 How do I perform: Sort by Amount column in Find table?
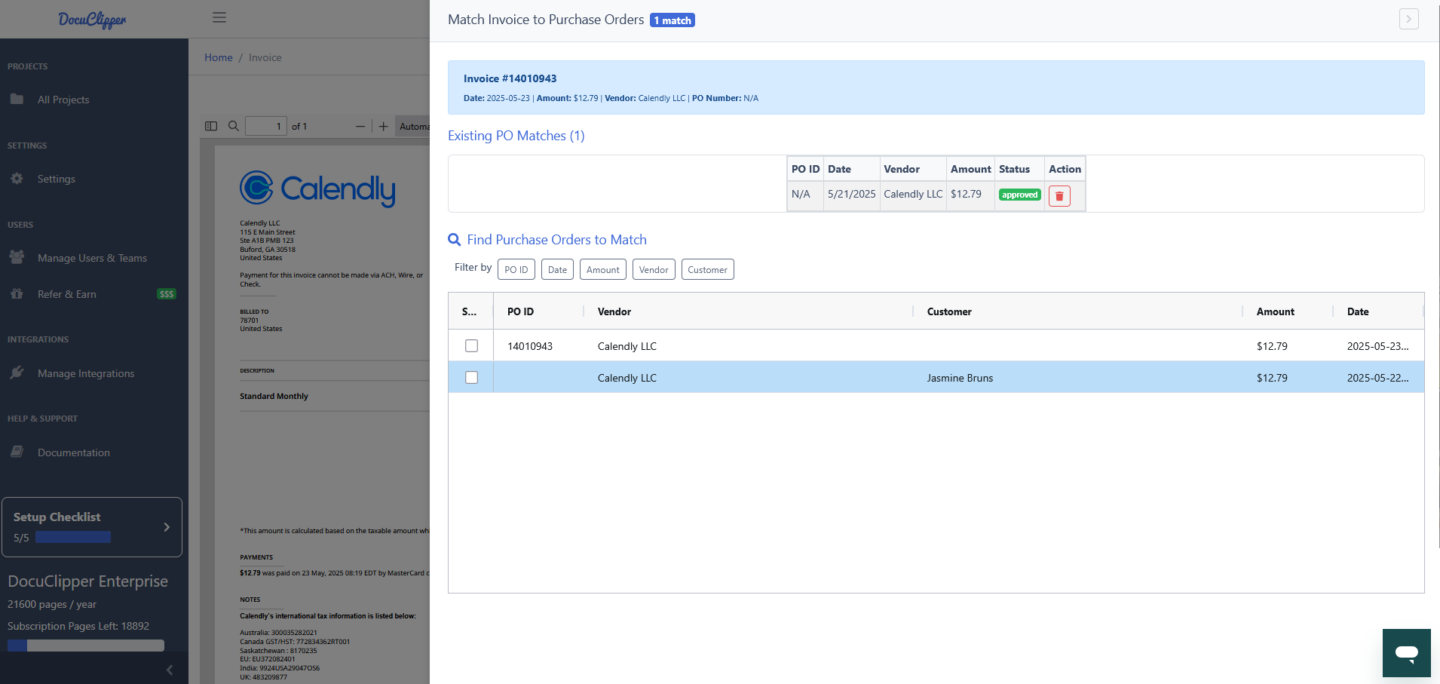tap(1275, 312)
